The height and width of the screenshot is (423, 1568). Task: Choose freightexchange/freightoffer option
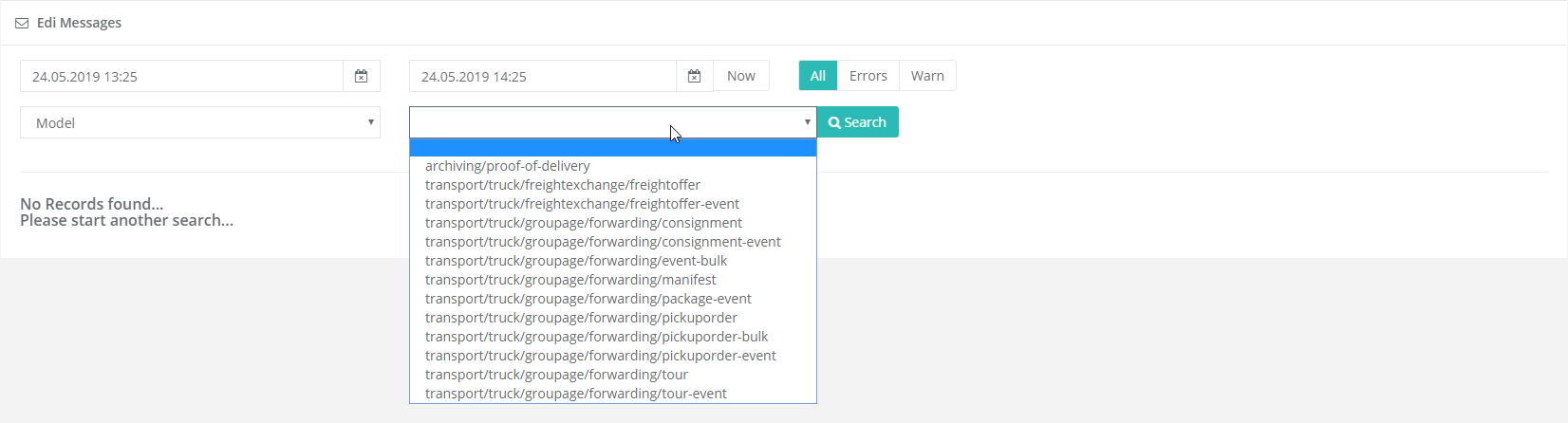[562, 185]
